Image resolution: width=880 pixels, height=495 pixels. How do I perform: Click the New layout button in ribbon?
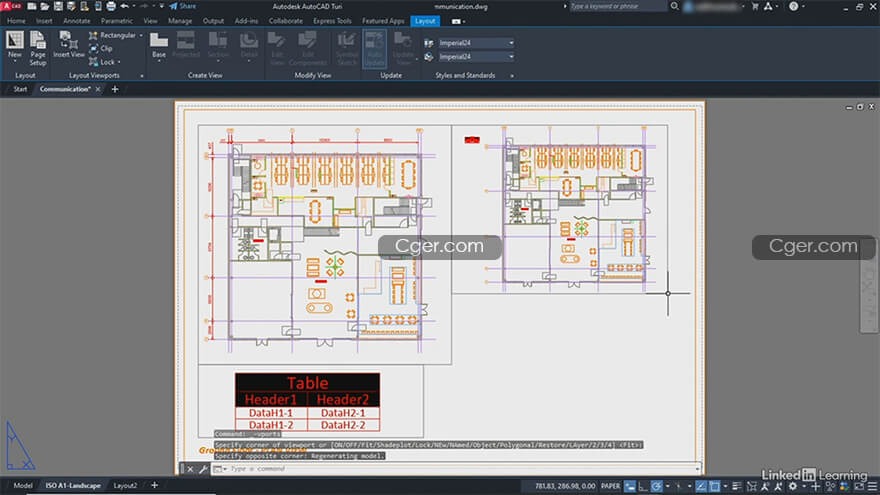click(15, 45)
